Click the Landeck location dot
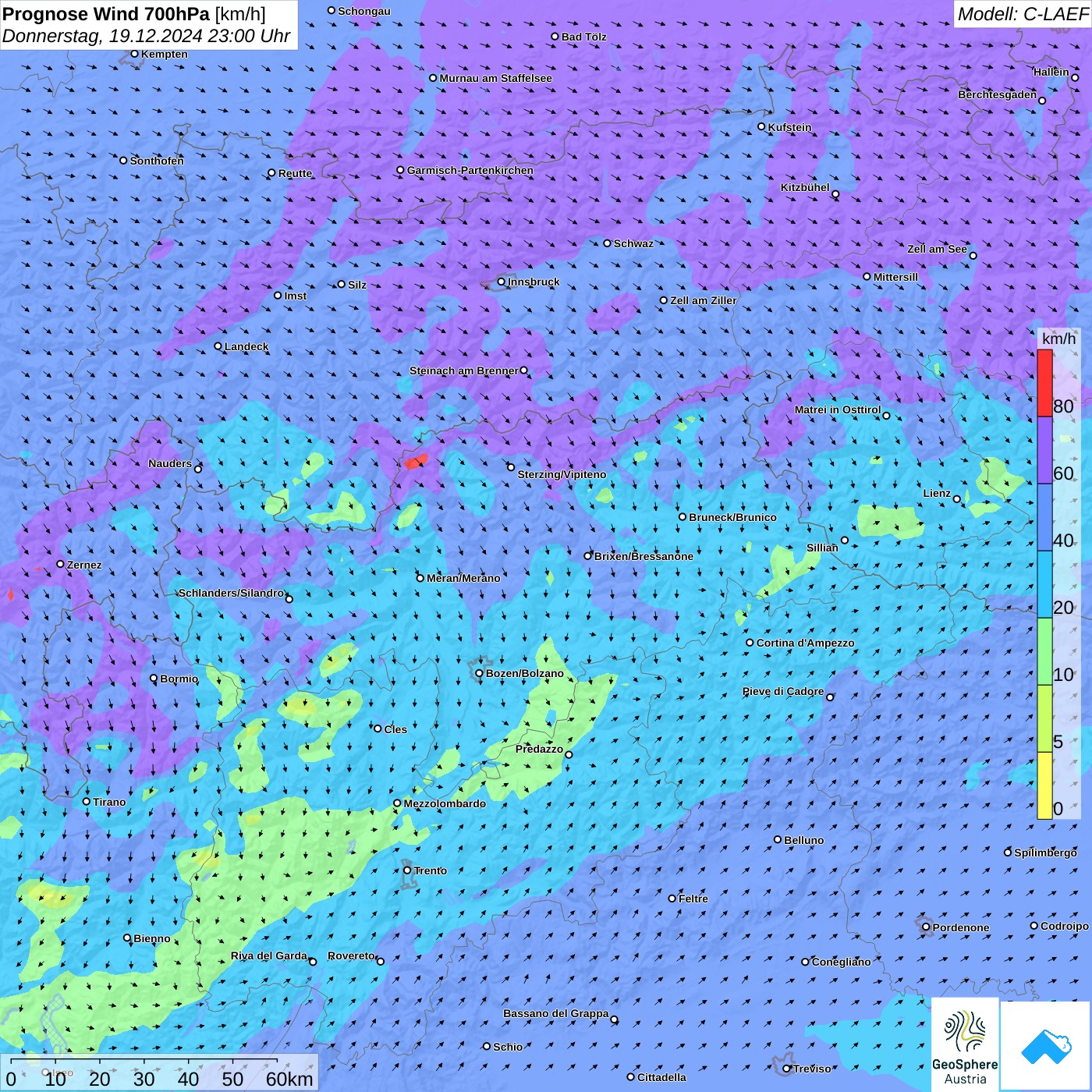 click(218, 346)
